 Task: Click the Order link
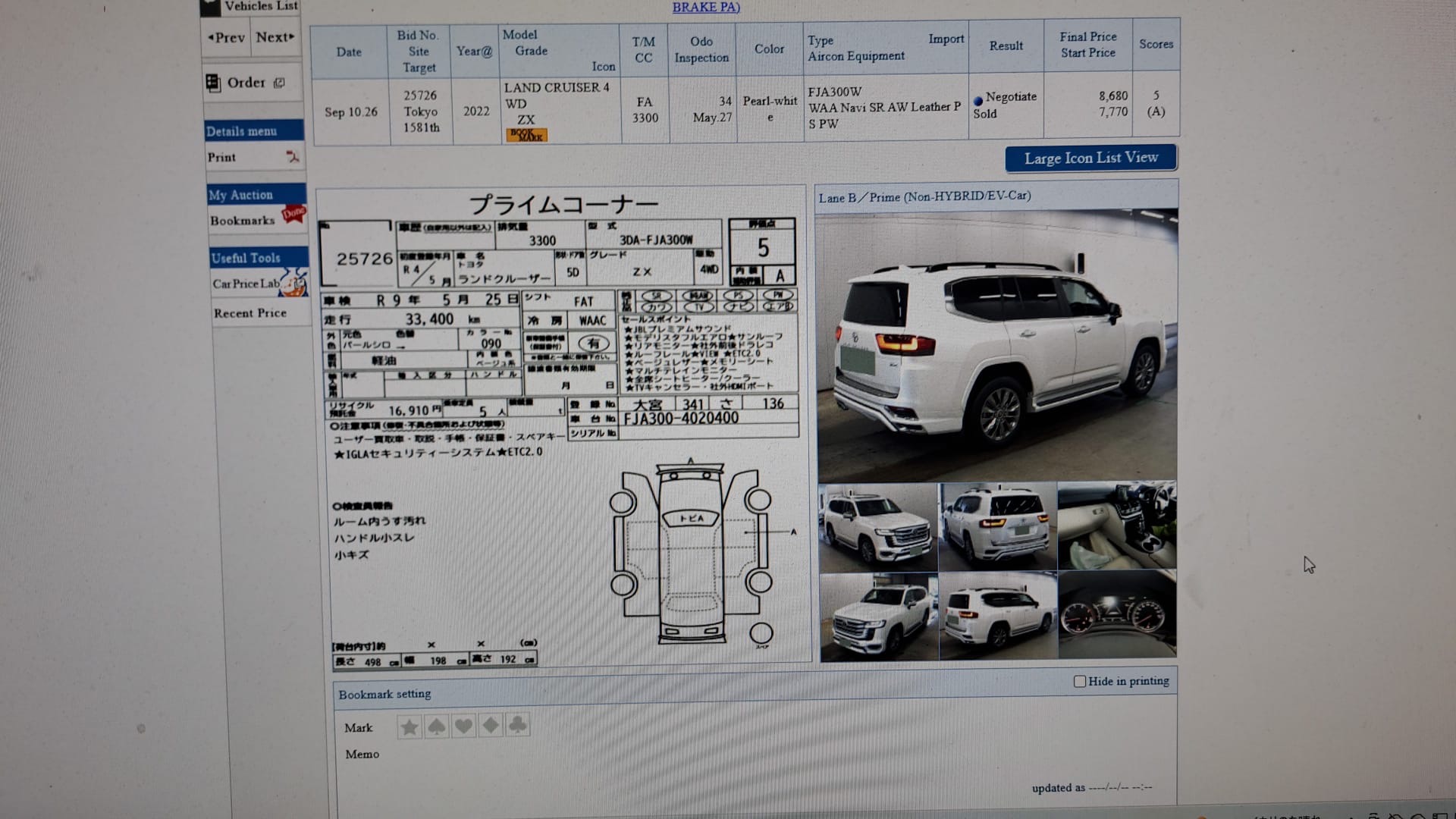click(246, 82)
